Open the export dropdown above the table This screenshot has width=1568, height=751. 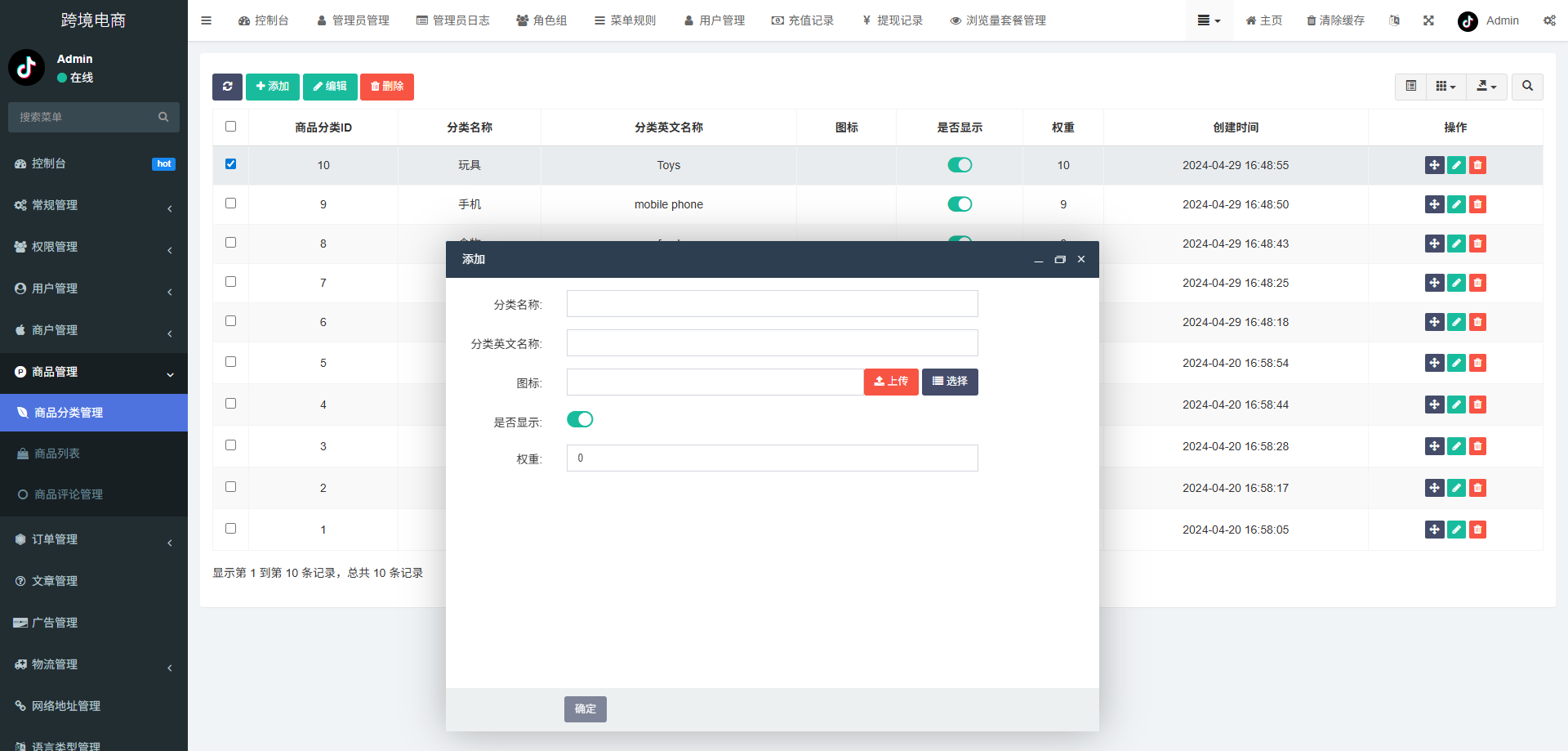(1486, 87)
